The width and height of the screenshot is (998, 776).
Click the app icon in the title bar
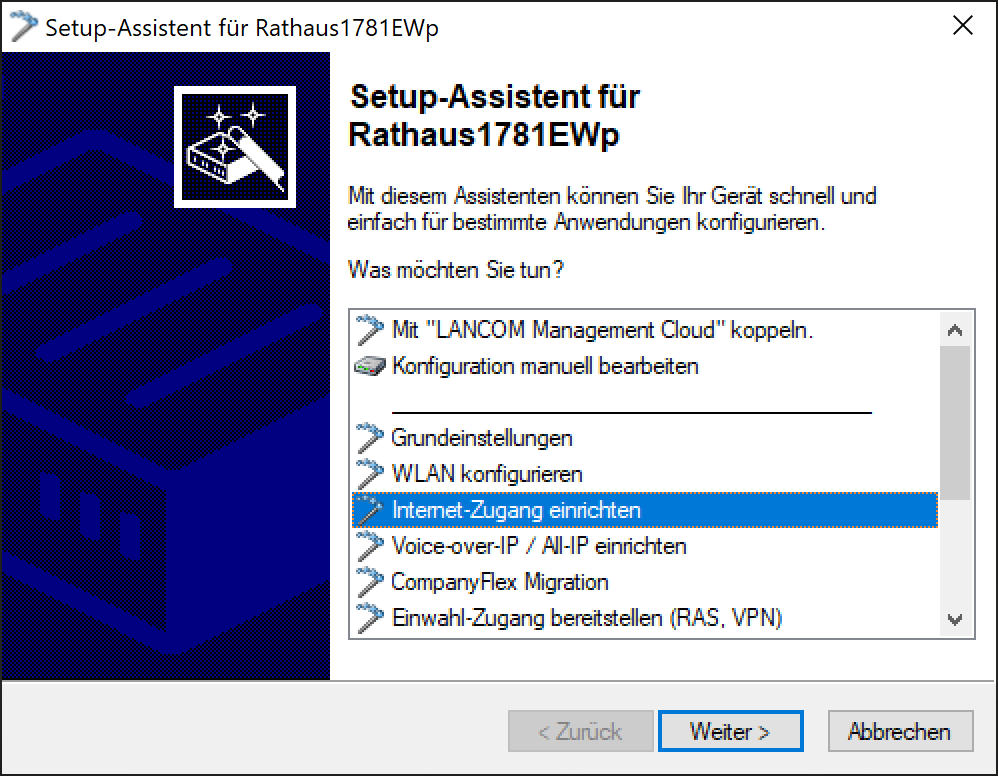coord(24,27)
